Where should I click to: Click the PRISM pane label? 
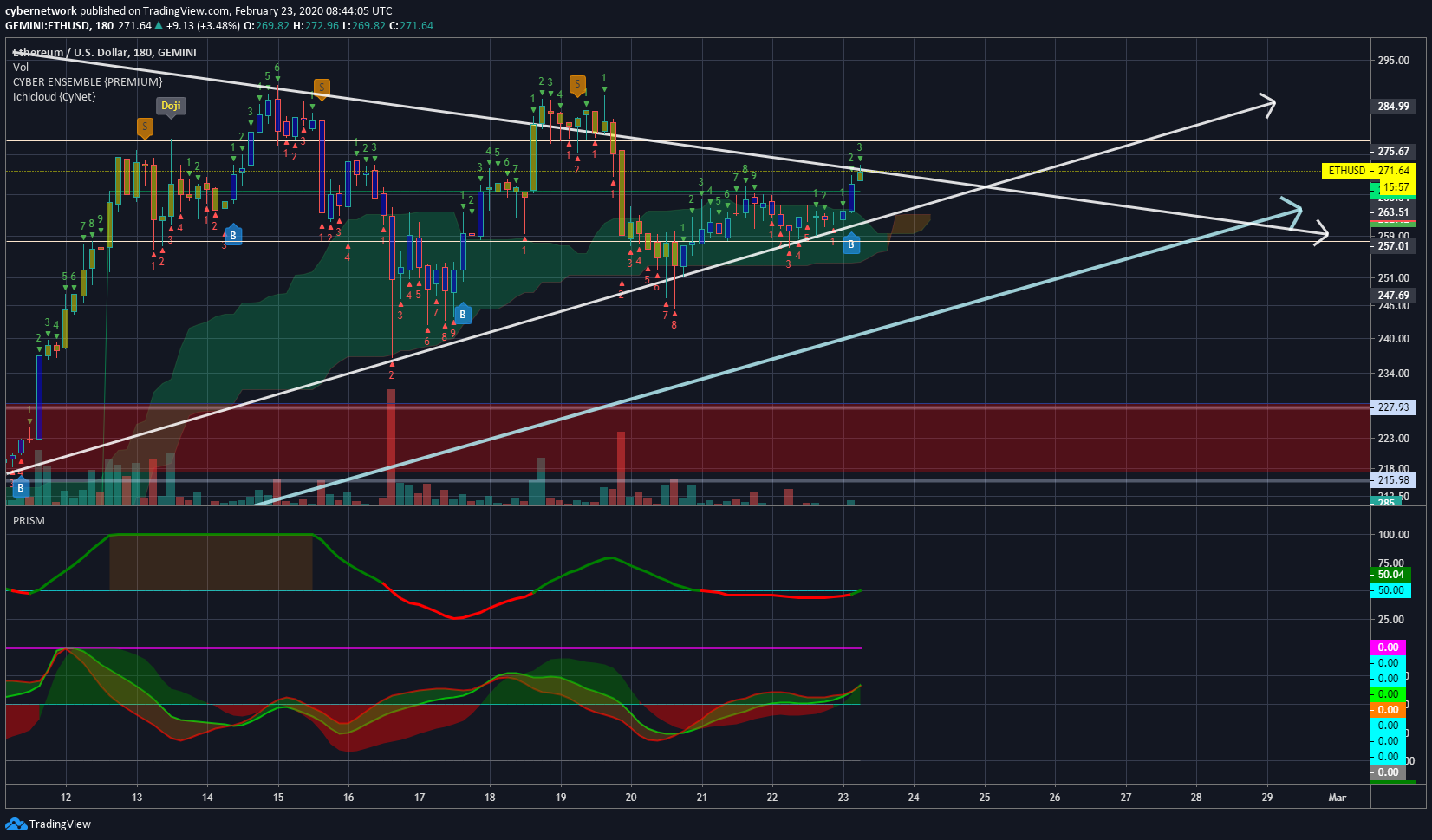pyautogui.click(x=29, y=520)
